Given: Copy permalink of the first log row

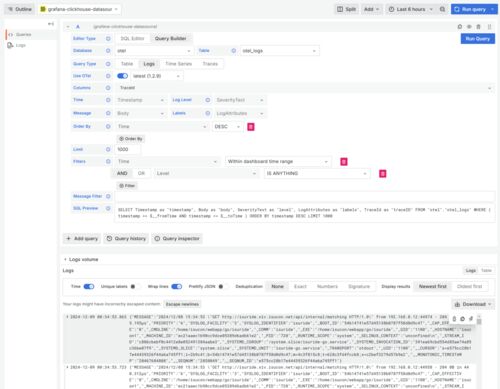Looking at the screenshot, I should coord(471,319).
